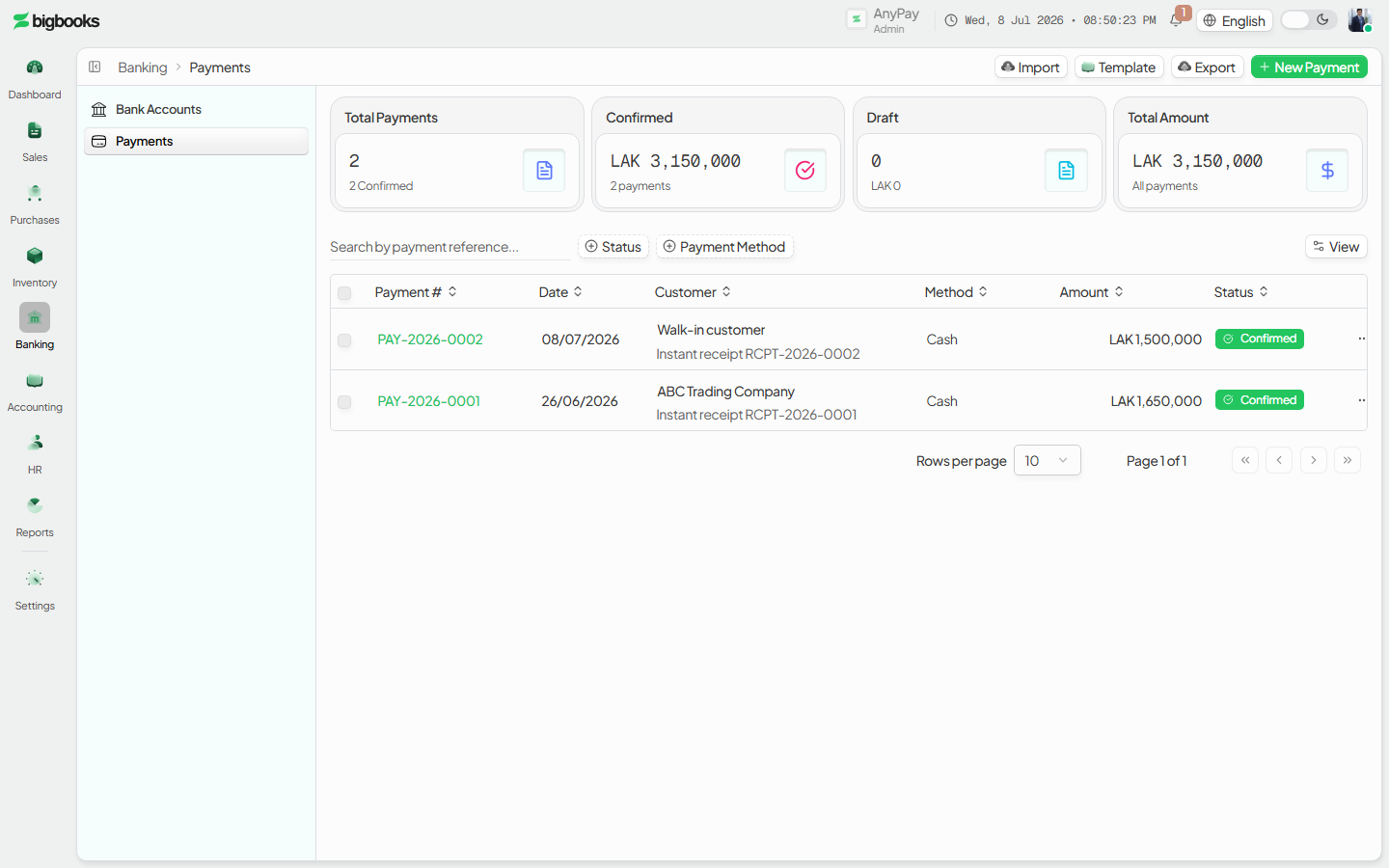Open the Dashboard sidebar icon
The width and height of the screenshot is (1389, 868).
(35, 68)
